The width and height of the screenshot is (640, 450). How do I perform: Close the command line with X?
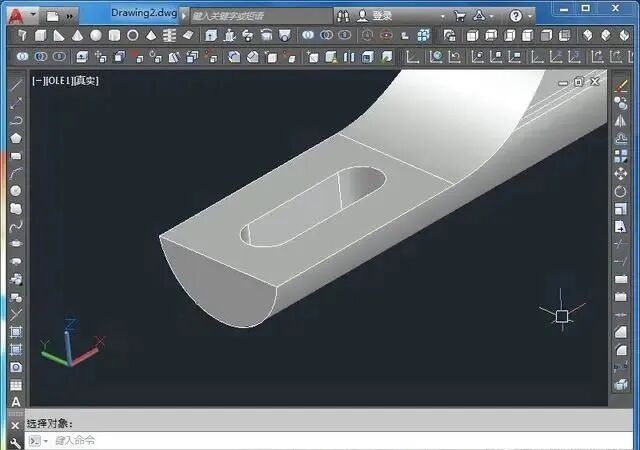15,425
